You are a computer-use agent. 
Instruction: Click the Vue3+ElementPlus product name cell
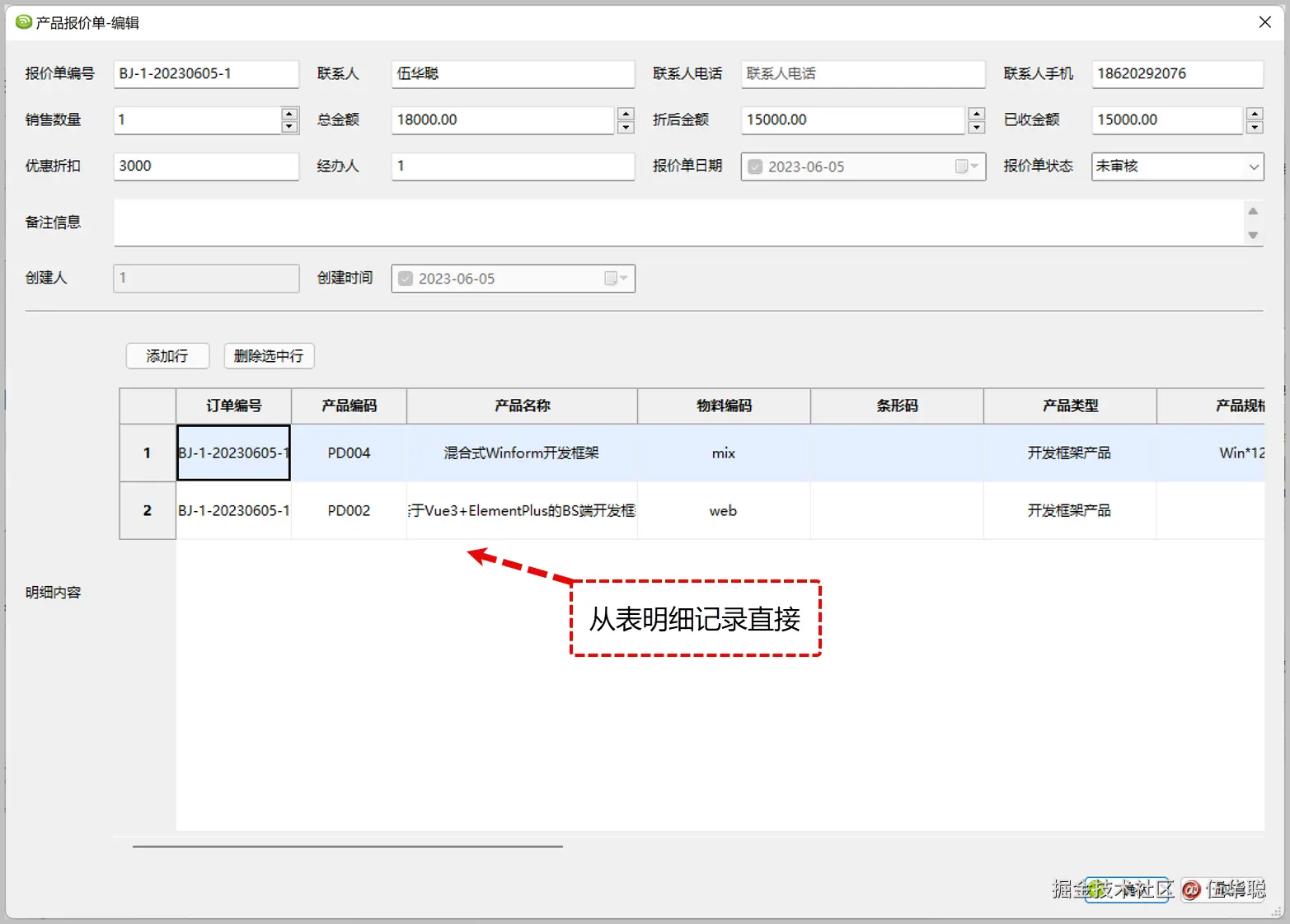pyautogui.click(x=522, y=510)
